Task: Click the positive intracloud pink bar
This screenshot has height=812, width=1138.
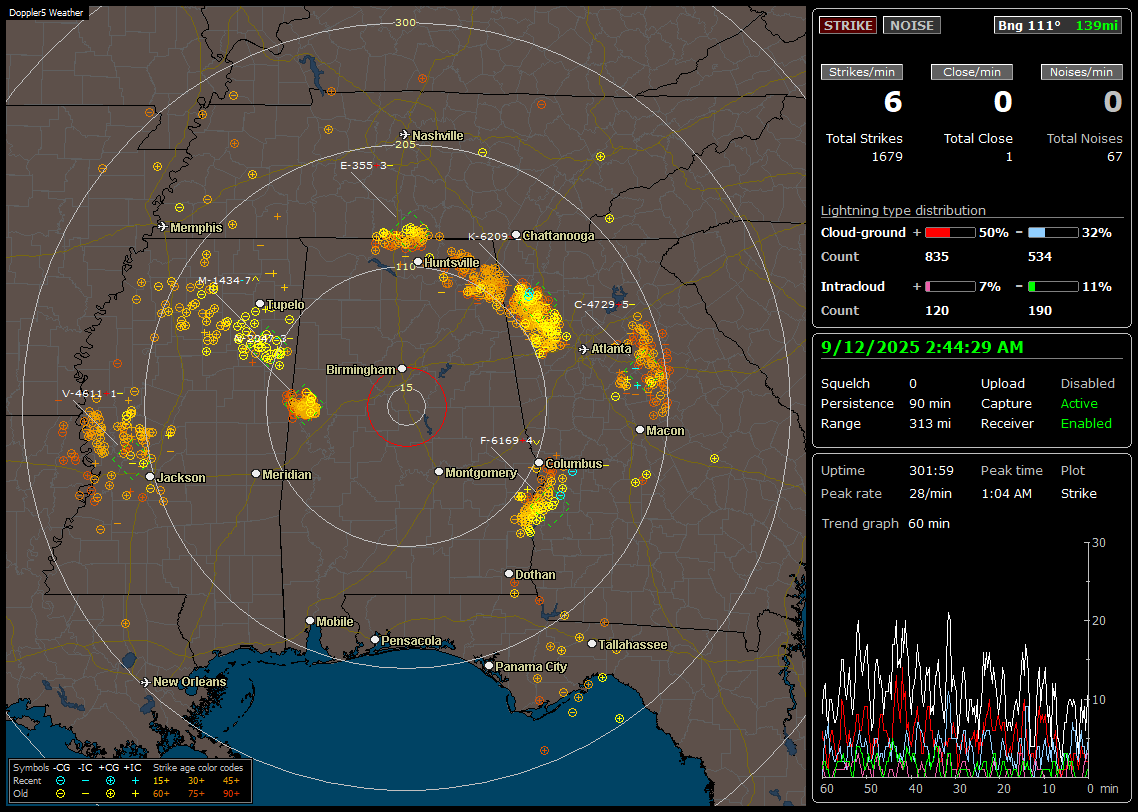Action: [950, 287]
